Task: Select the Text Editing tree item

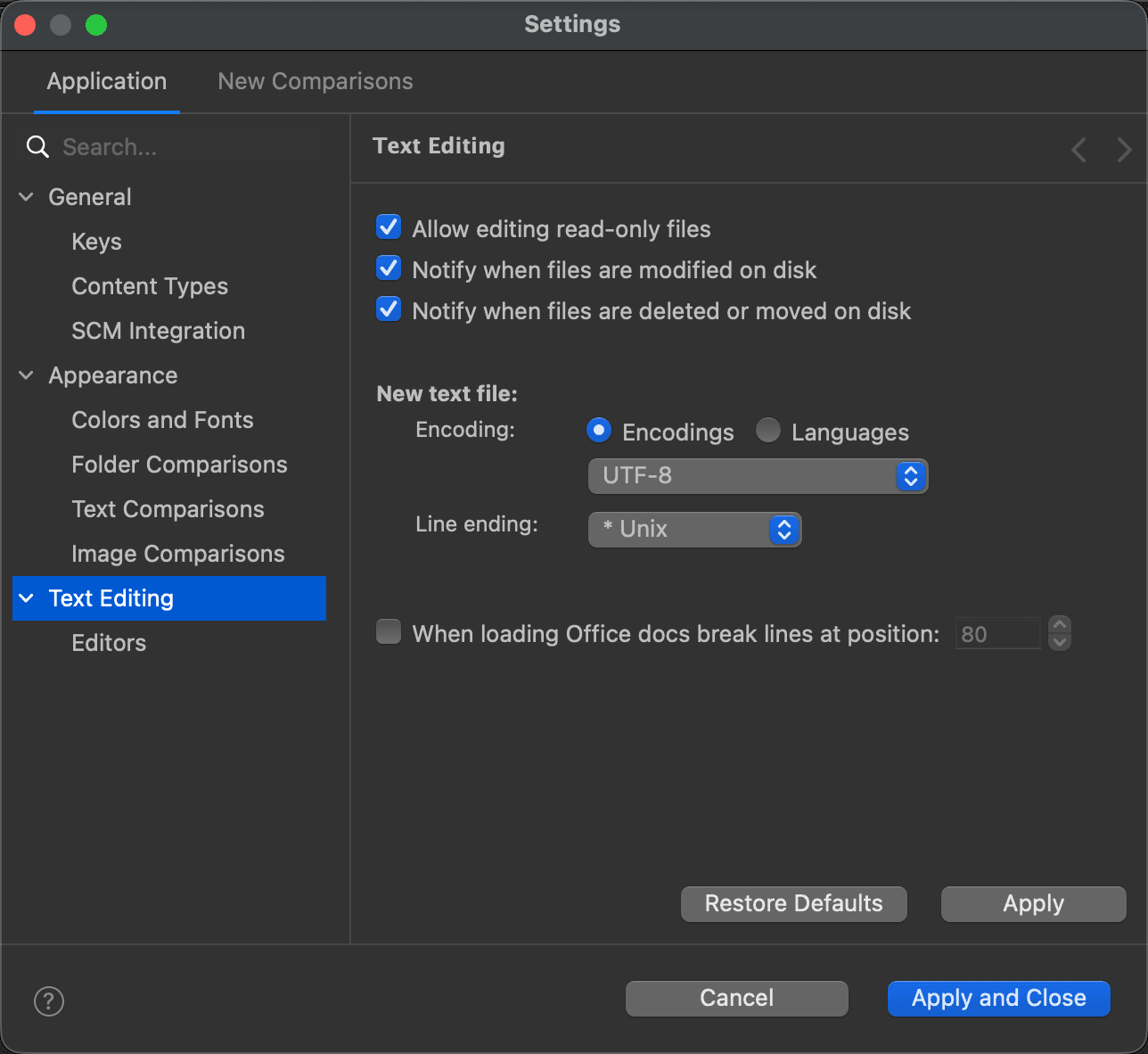Action: coord(169,598)
